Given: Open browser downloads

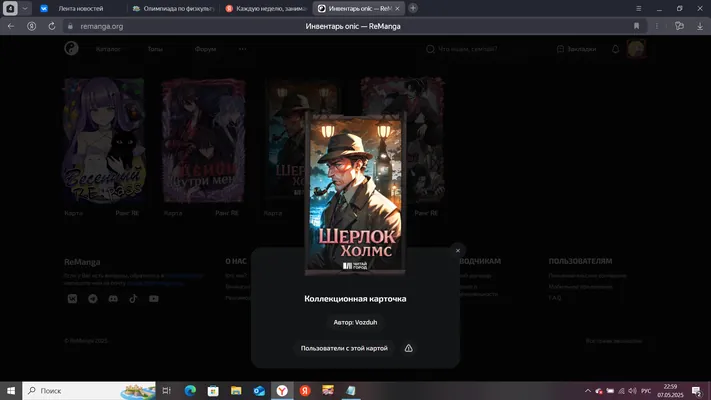Looking at the screenshot, I should pos(700,26).
